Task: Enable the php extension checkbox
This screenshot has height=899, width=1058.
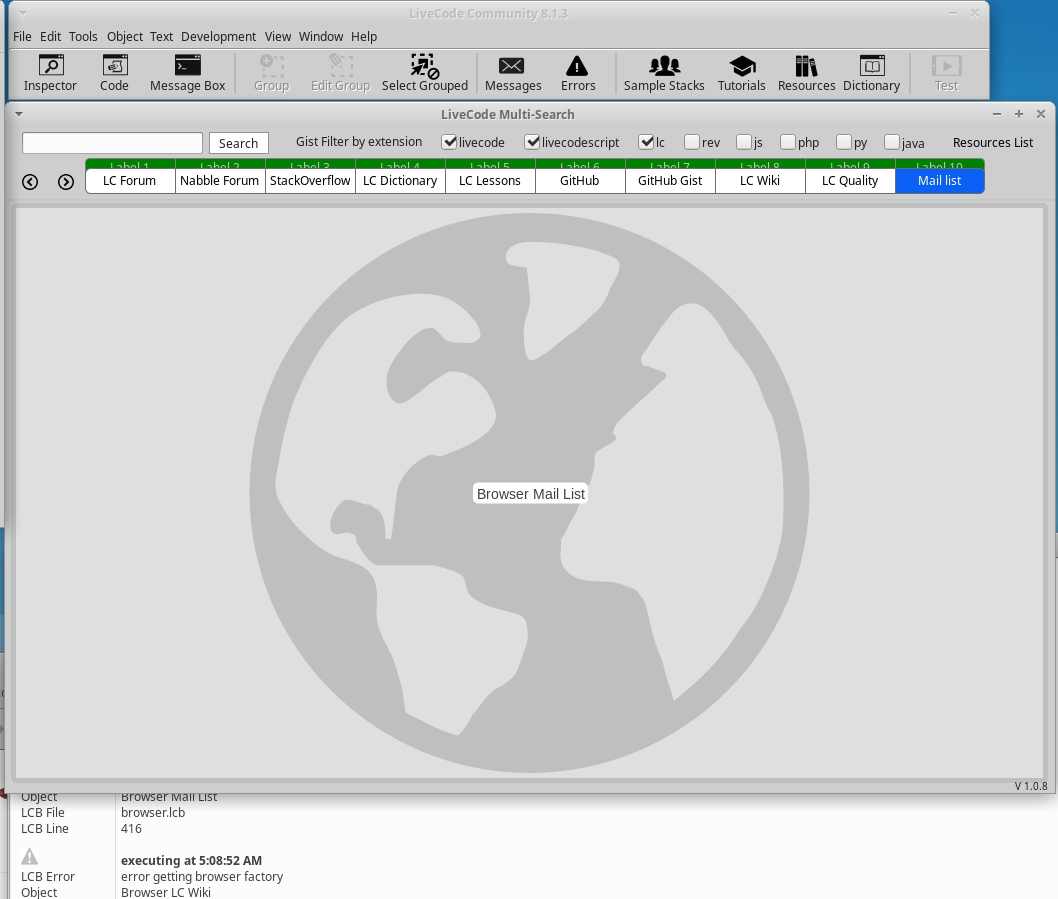Action: coord(788,142)
